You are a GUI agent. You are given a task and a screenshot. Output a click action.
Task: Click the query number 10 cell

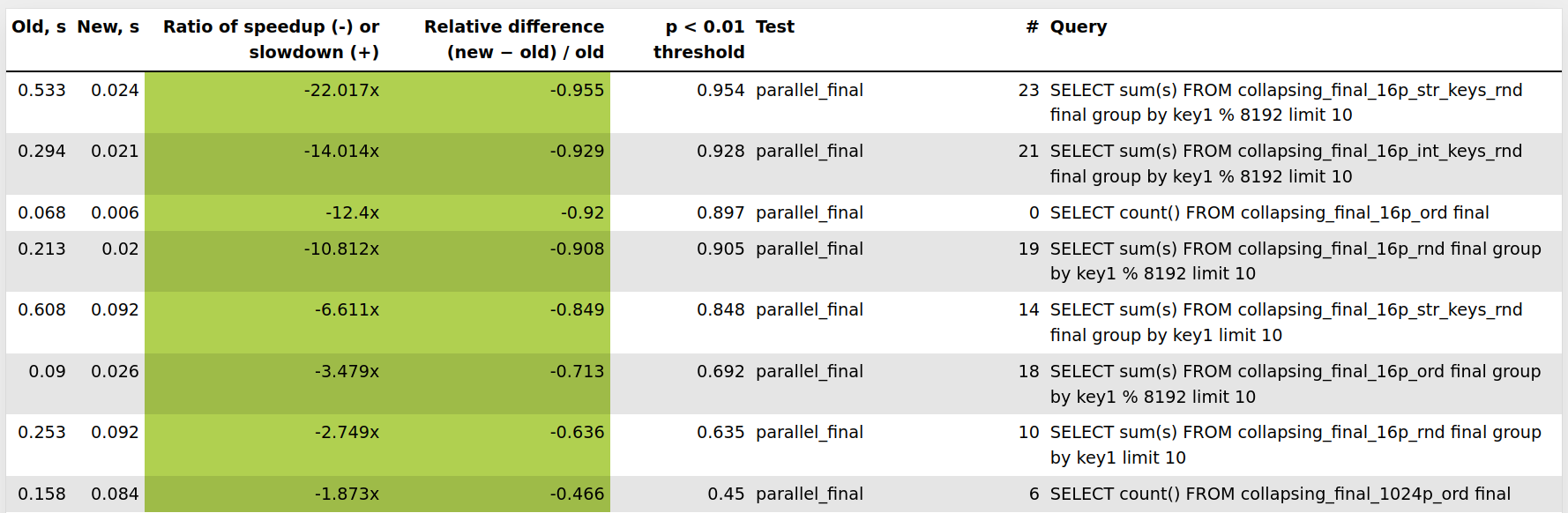1028,433
